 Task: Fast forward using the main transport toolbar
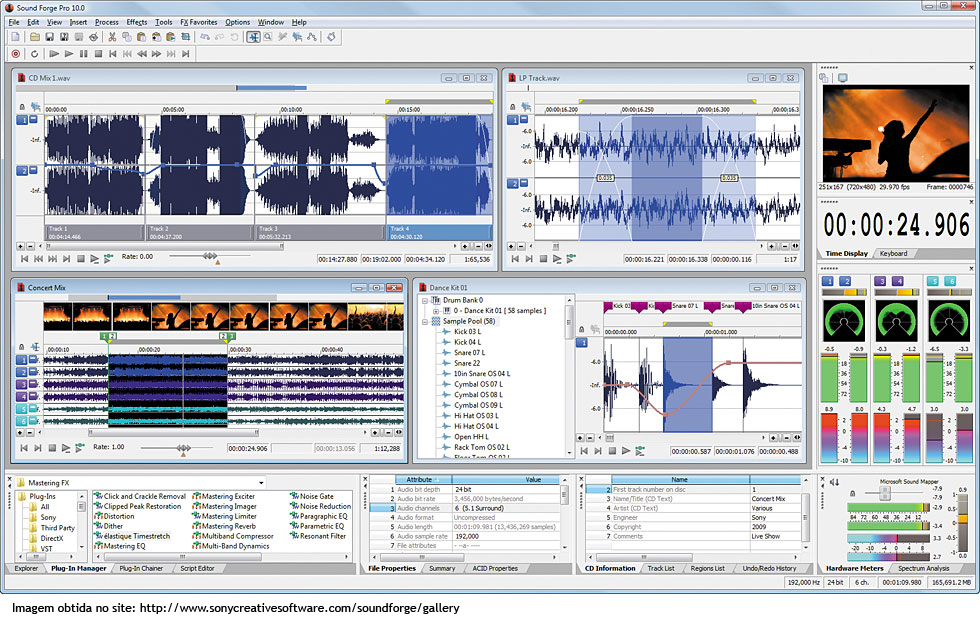click(156, 54)
